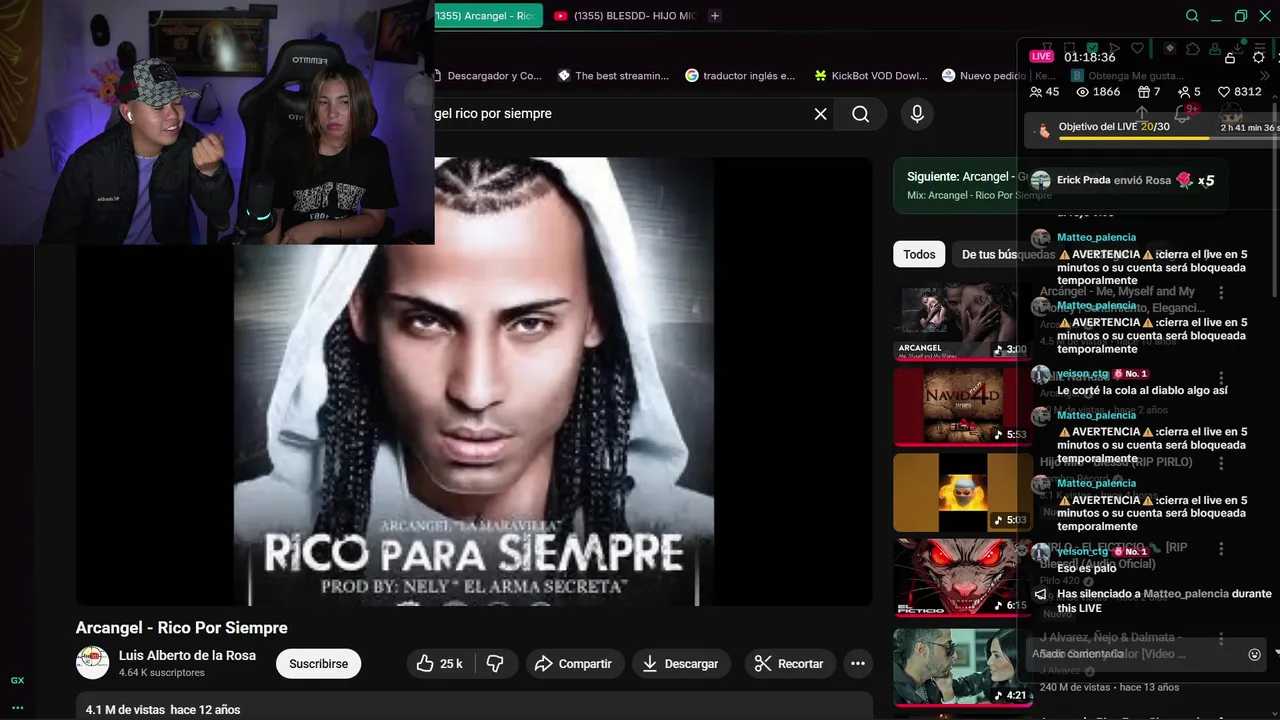Open El Ficticio red wolf thumbnail
The image size is (1280, 720).
pos(962,578)
